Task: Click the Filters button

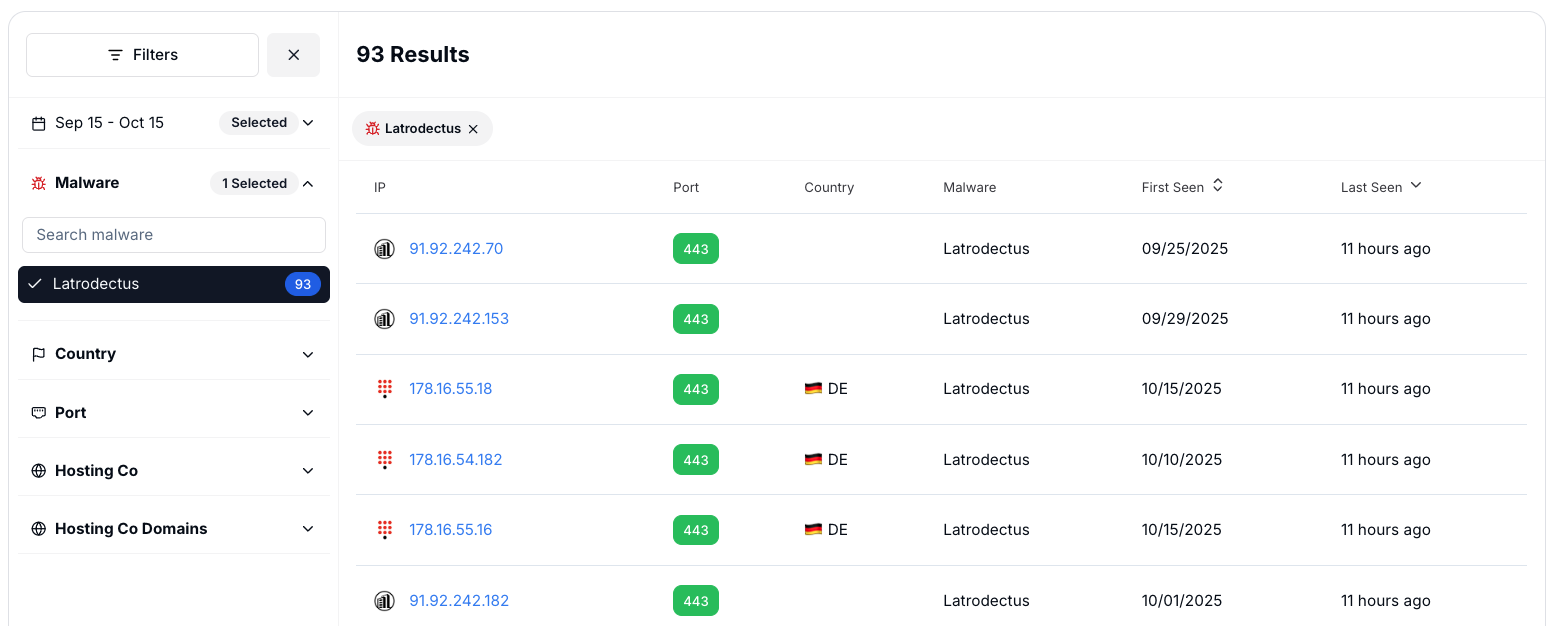Action: point(142,55)
